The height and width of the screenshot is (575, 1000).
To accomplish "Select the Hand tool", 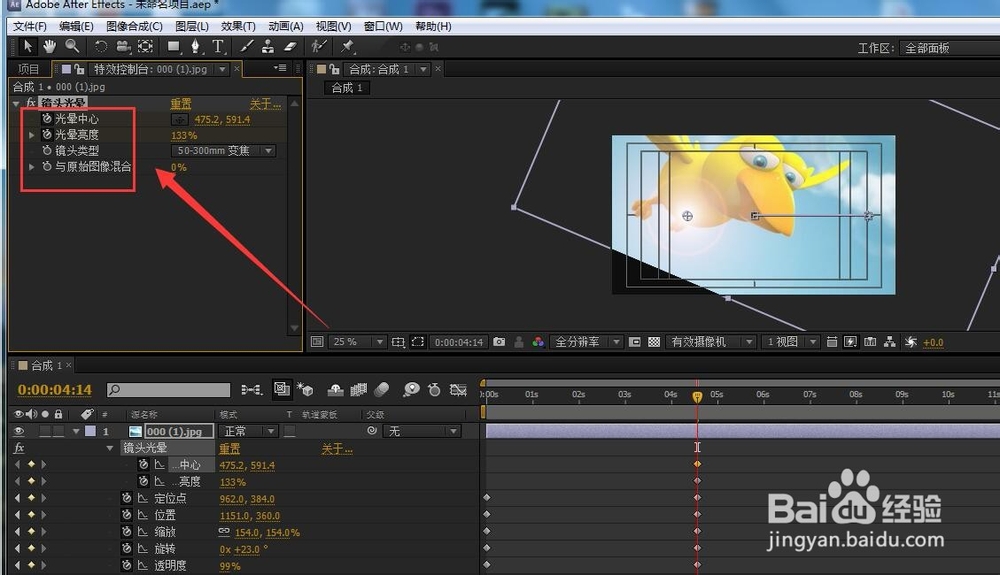I will click(x=49, y=46).
